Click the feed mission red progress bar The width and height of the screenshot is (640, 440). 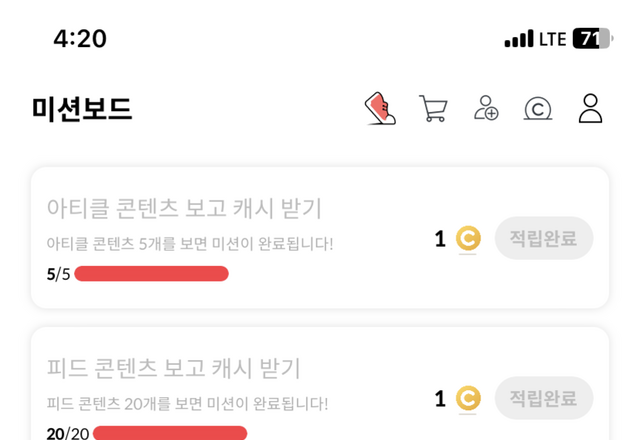click(169, 434)
